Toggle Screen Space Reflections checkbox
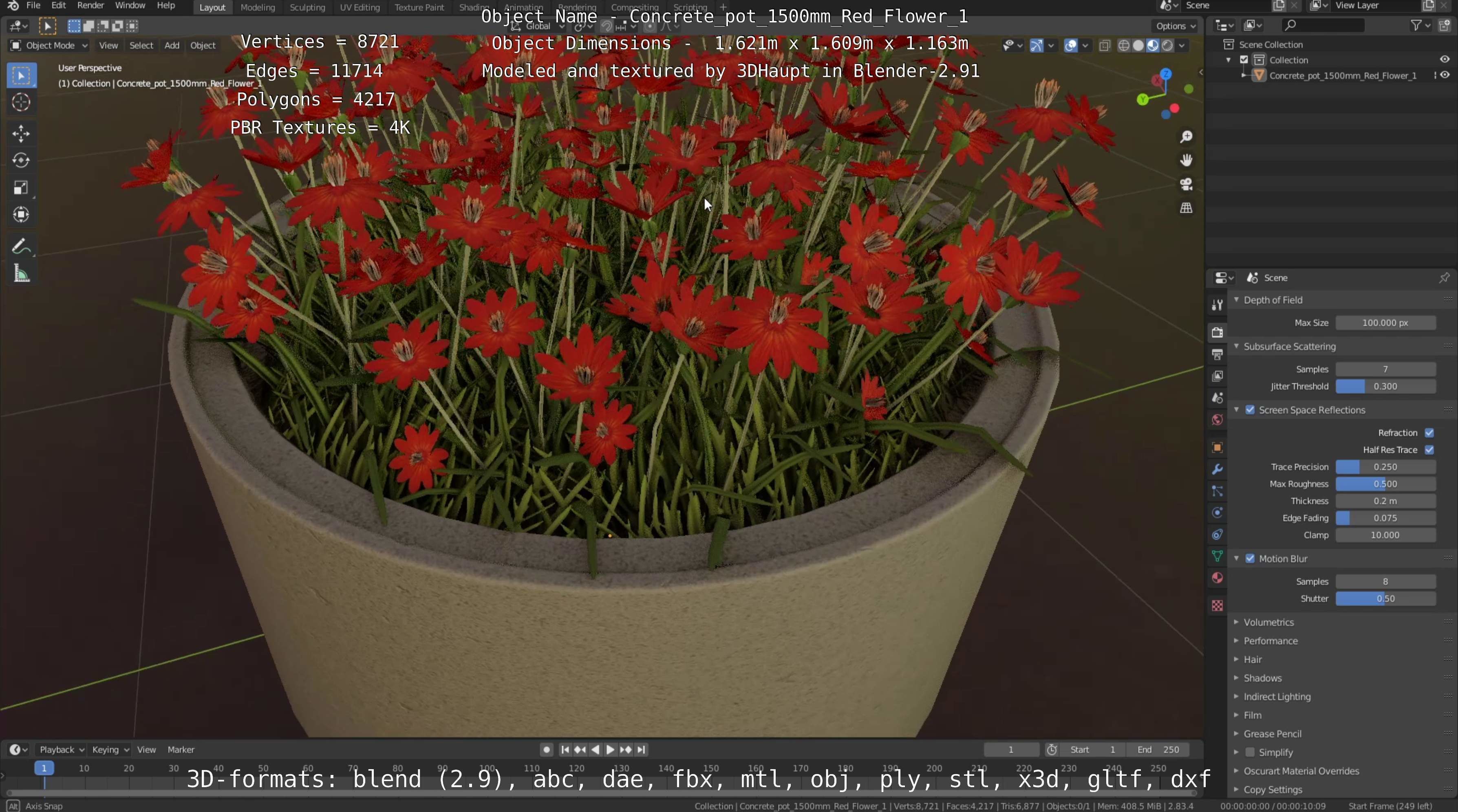Screen dimensions: 1458x812 pos(1250,410)
